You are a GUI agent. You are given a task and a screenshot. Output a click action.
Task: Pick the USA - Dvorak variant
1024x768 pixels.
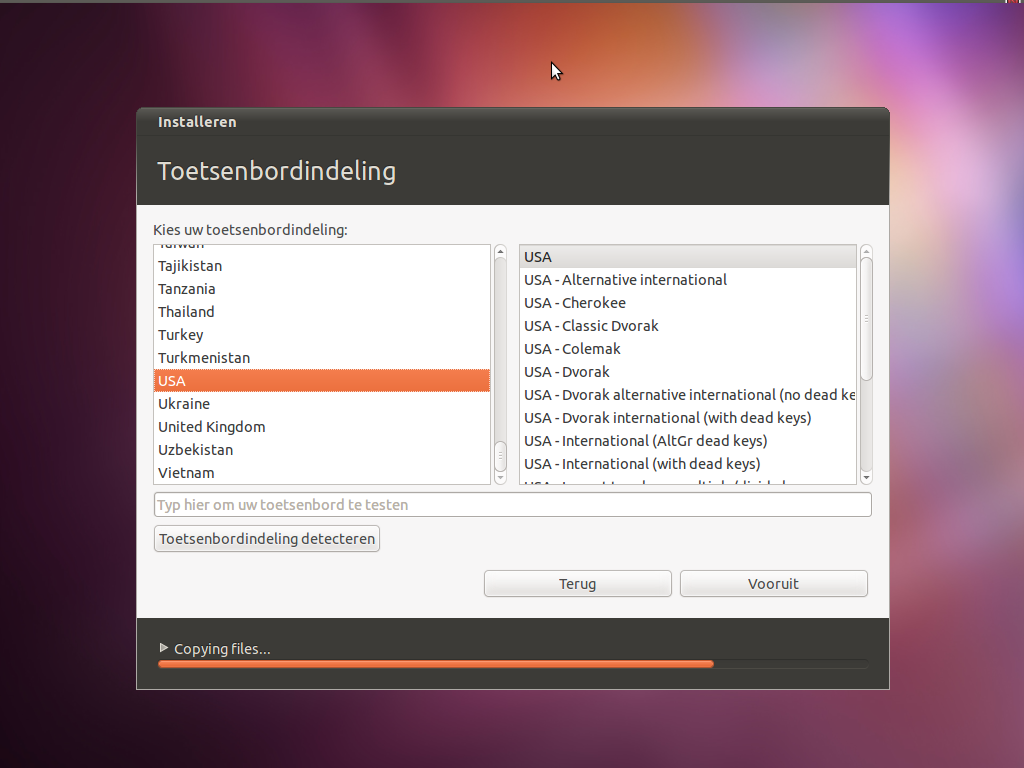(x=688, y=372)
